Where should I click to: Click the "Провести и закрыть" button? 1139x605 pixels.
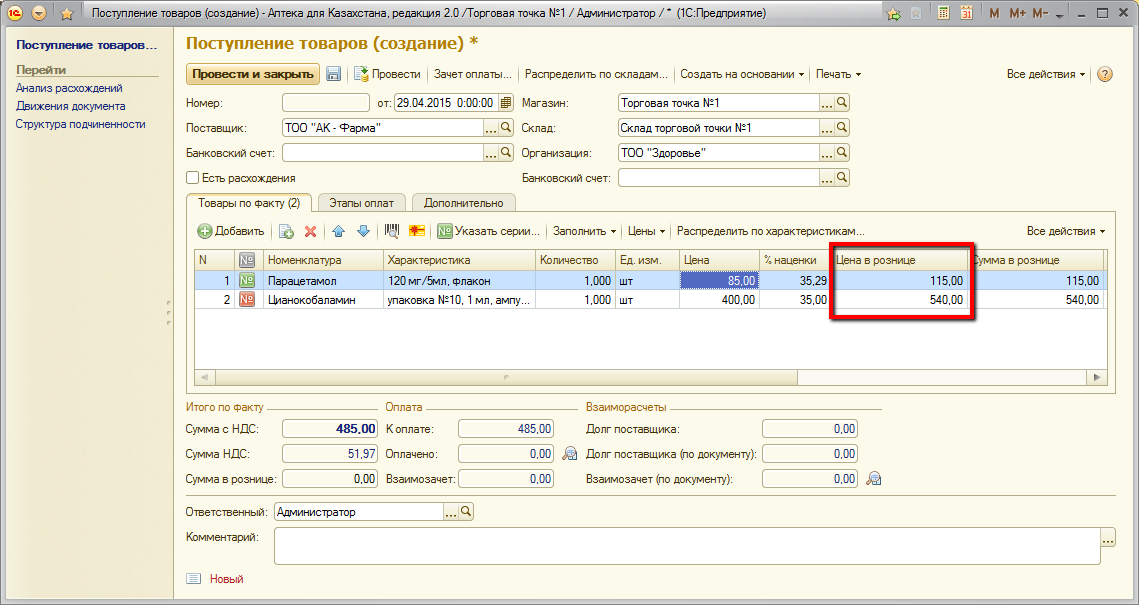coord(252,75)
